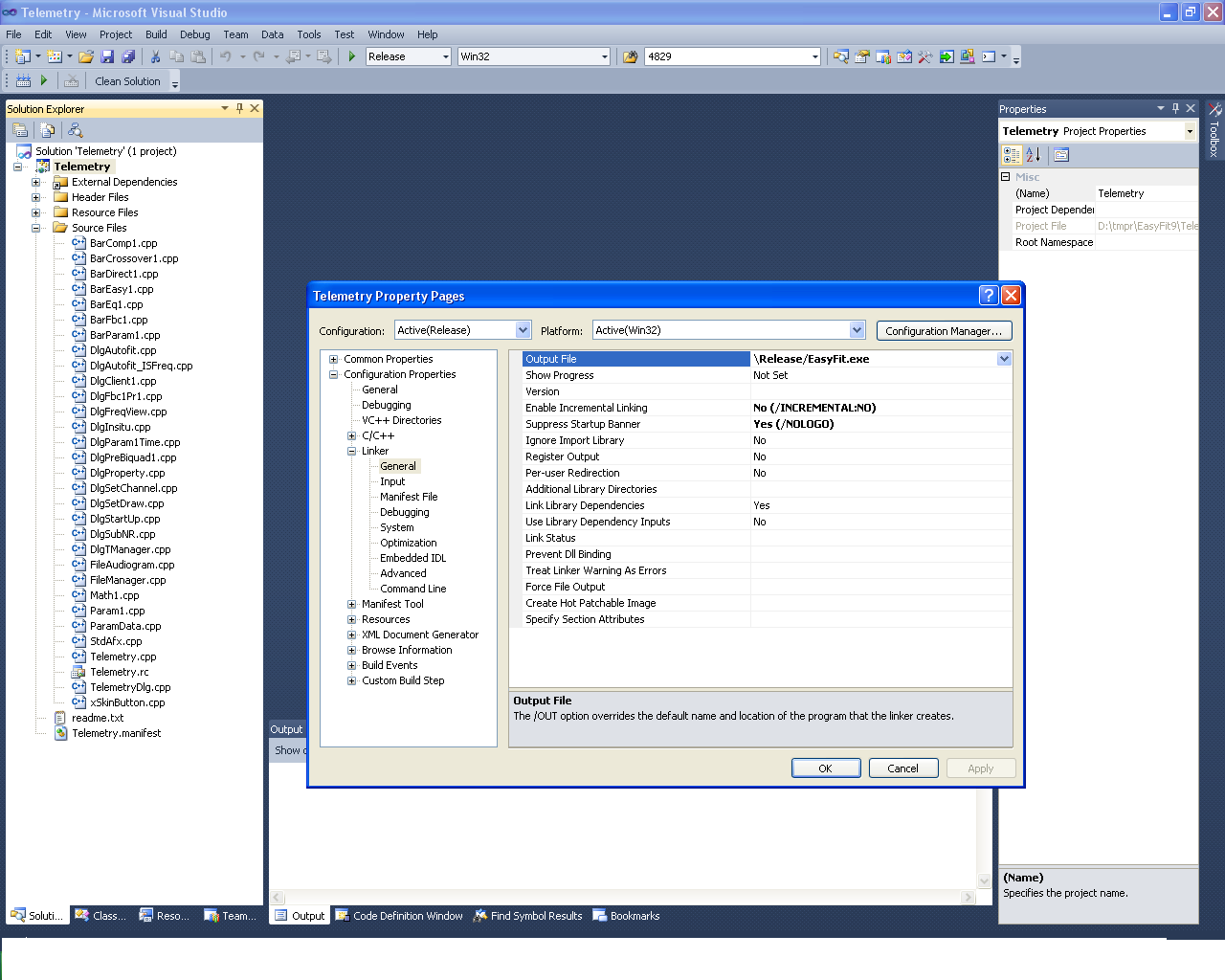Image resolution: width=1225 pixels, height=980 pixels.
Task: Click Clean Solution toolbar button
Action: [127, 81]
